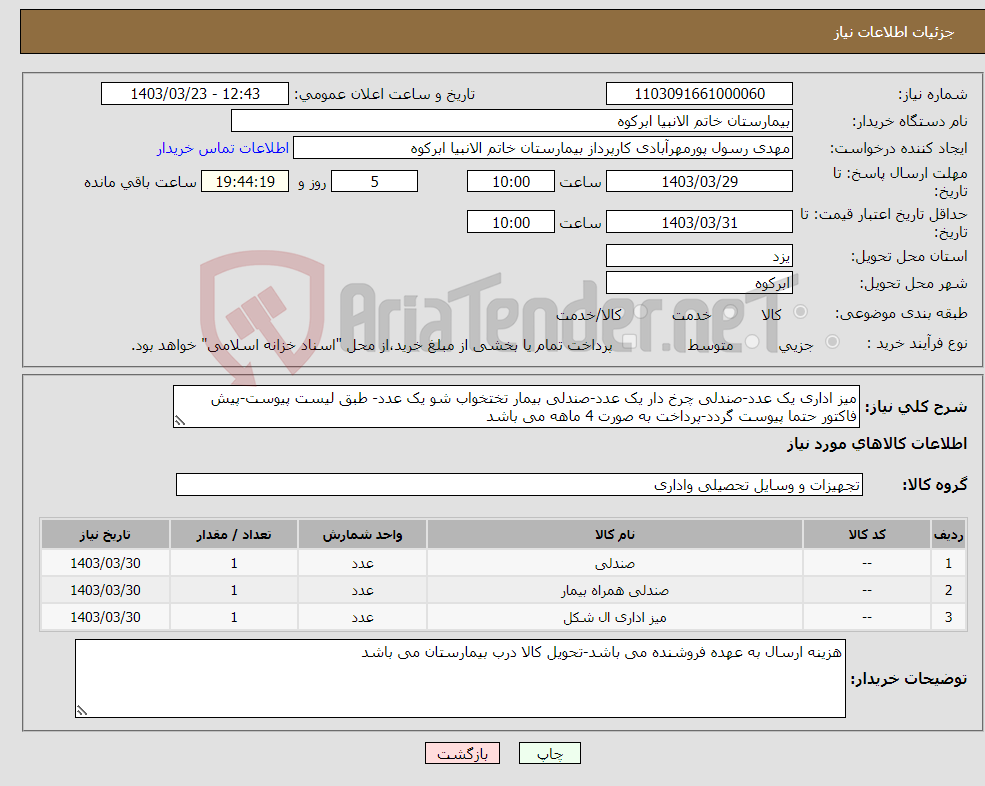Click remaining time field 19:44:19
Screen dimensions: 985x786
pos(245,182)
